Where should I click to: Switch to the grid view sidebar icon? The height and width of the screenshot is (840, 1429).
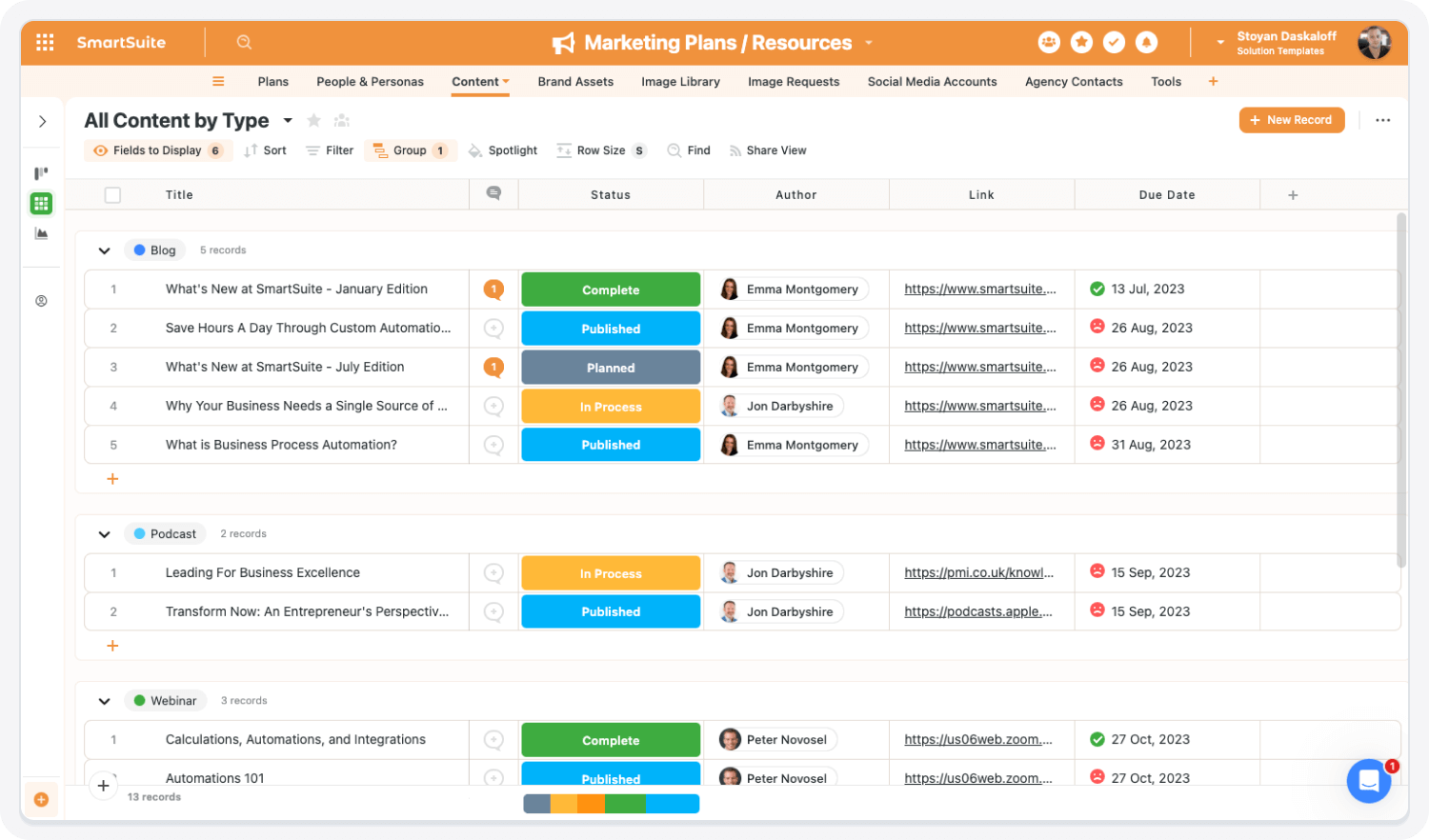point(41,203)
